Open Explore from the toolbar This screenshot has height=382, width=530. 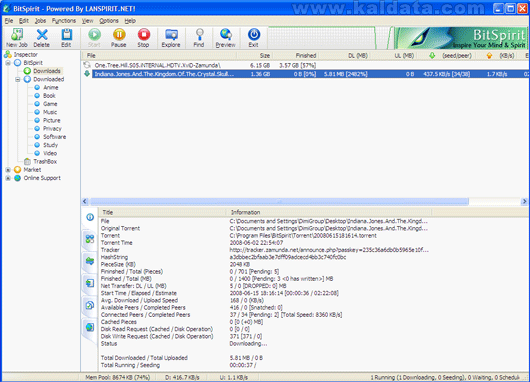click(x=171, y=38)
